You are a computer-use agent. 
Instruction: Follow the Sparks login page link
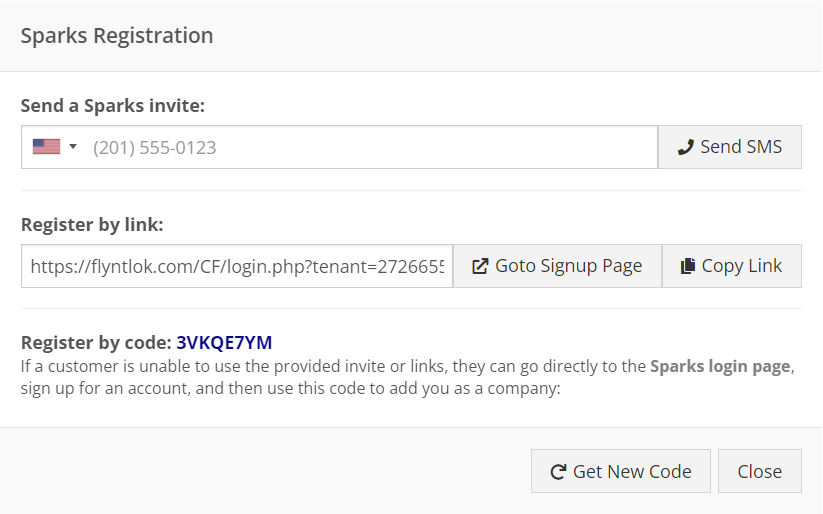[x=720, y=366]
